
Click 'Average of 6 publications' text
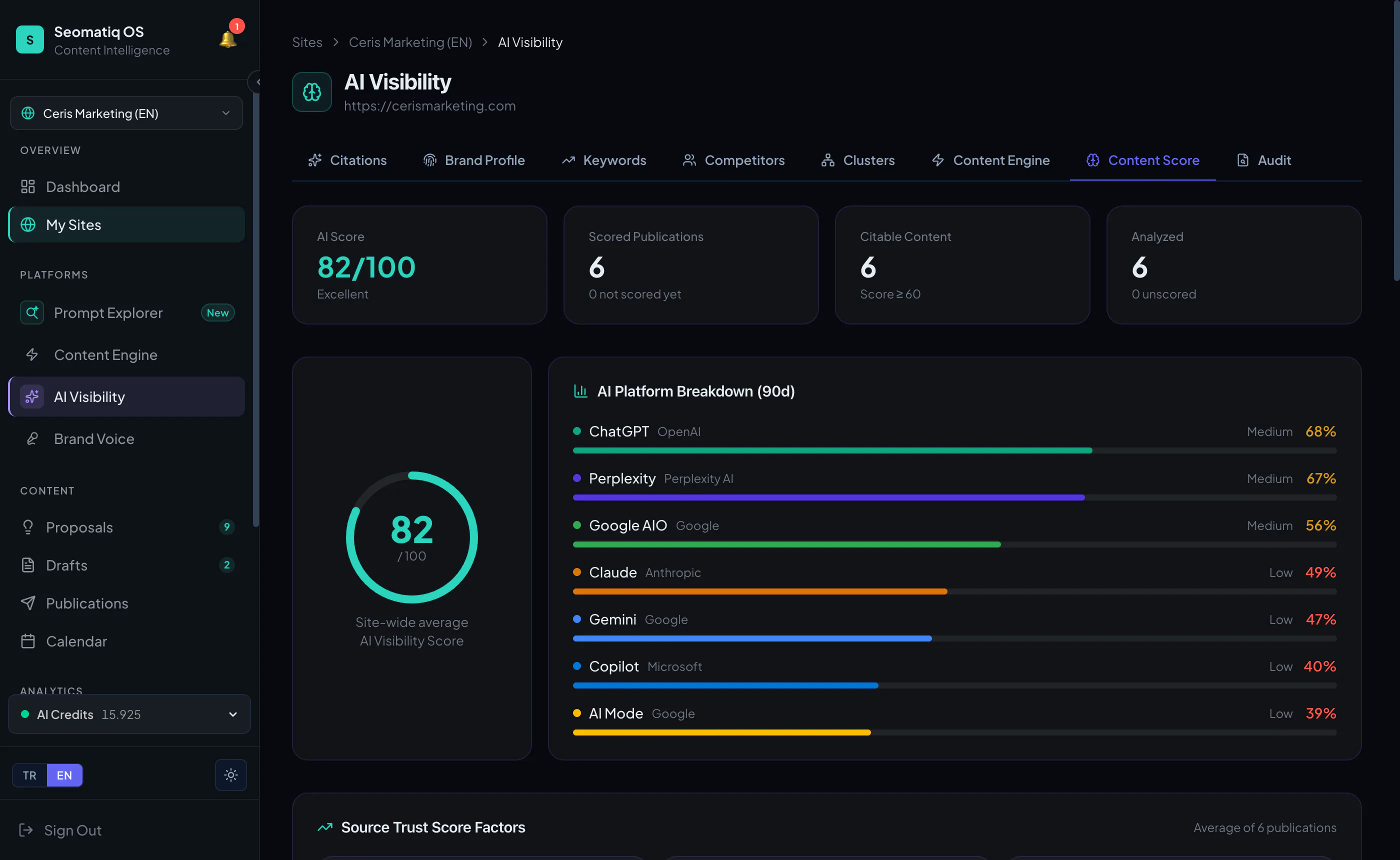coord(1264,827)
